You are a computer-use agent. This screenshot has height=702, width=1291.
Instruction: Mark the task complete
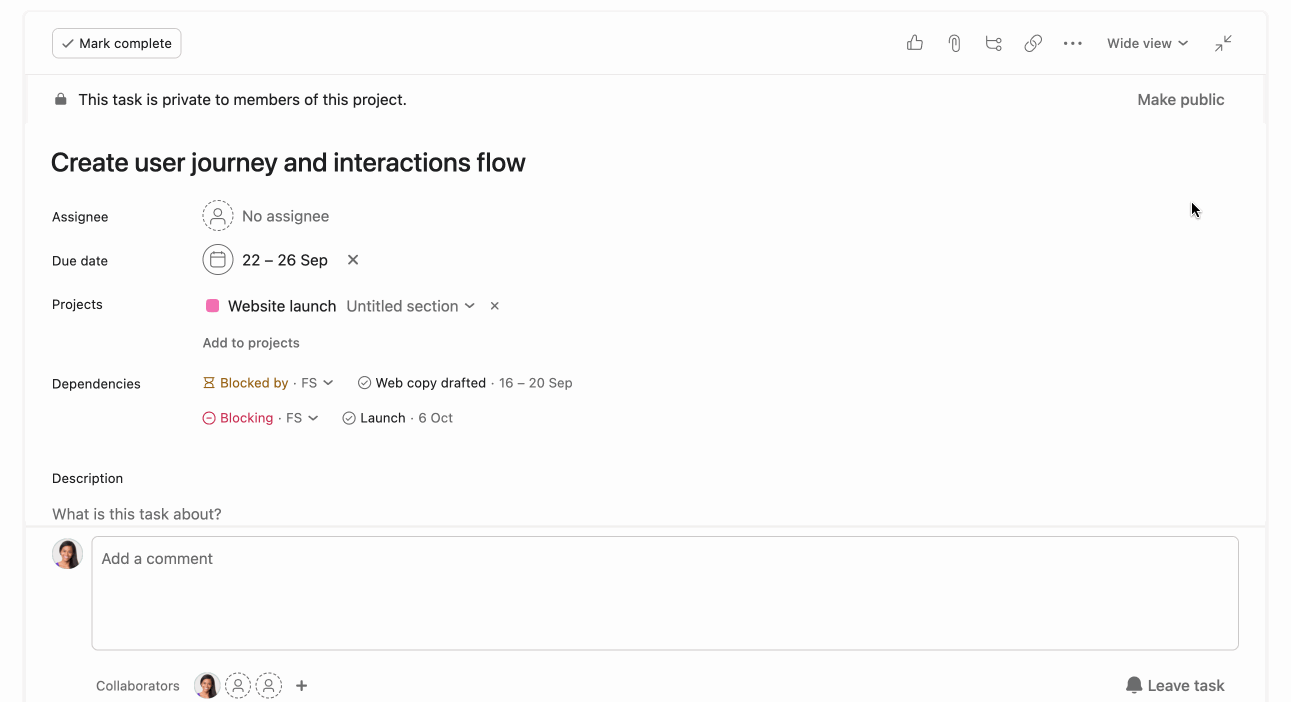click(x=116, y=43)
